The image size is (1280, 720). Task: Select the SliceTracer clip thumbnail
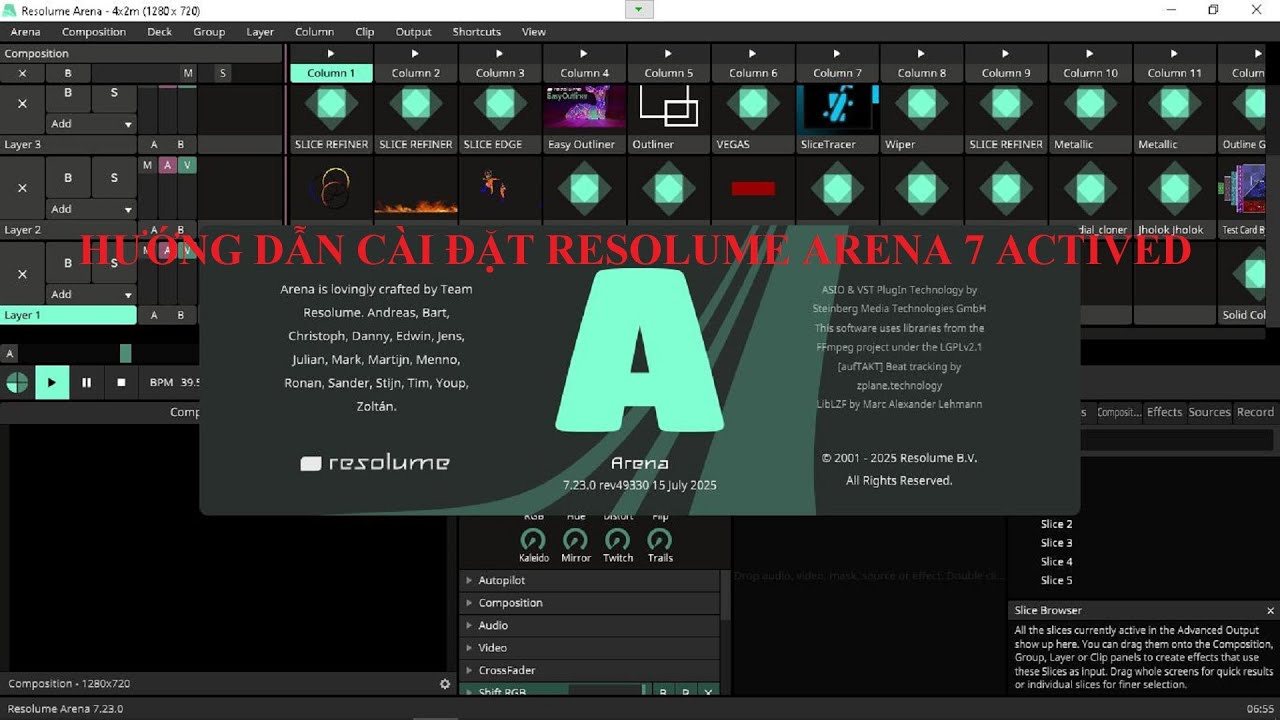coord(837,107)
